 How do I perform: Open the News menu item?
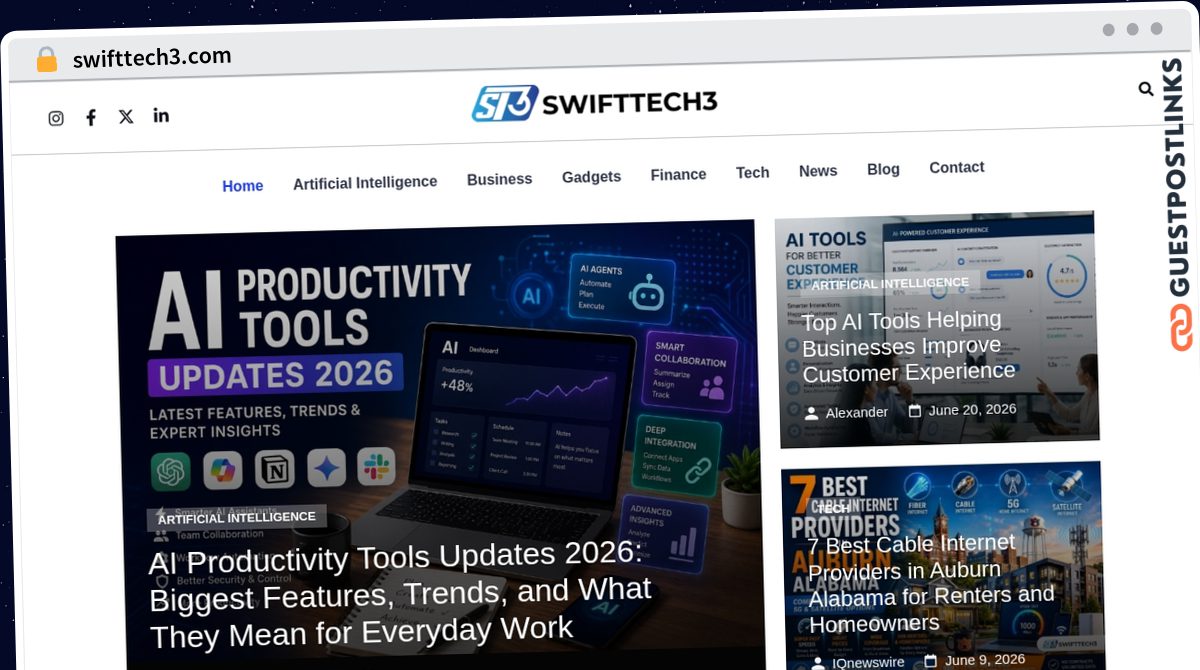click(x=818, y=171)
